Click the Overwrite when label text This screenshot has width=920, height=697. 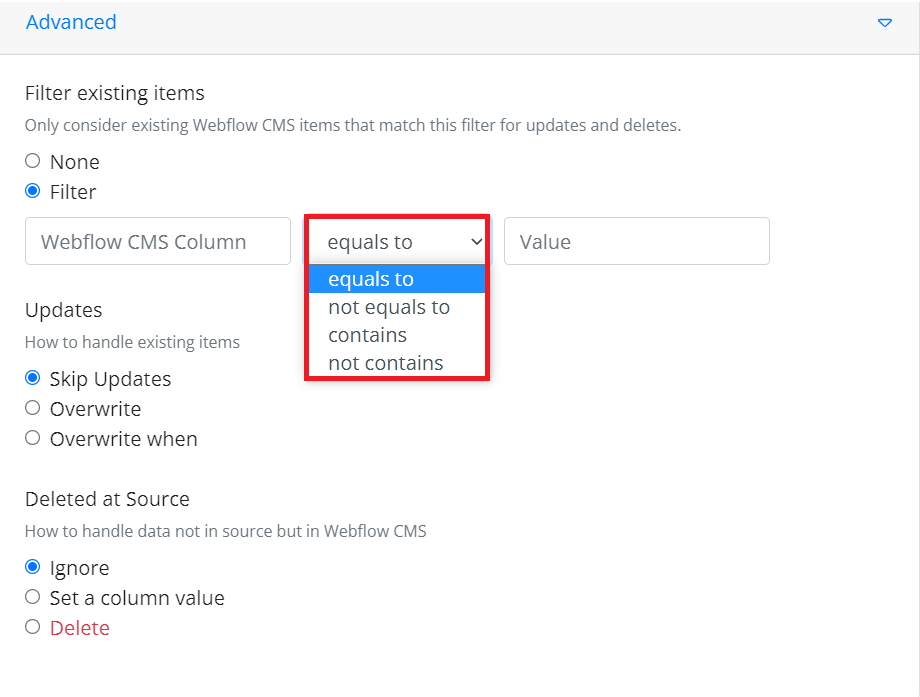click(x=124, y=439)
